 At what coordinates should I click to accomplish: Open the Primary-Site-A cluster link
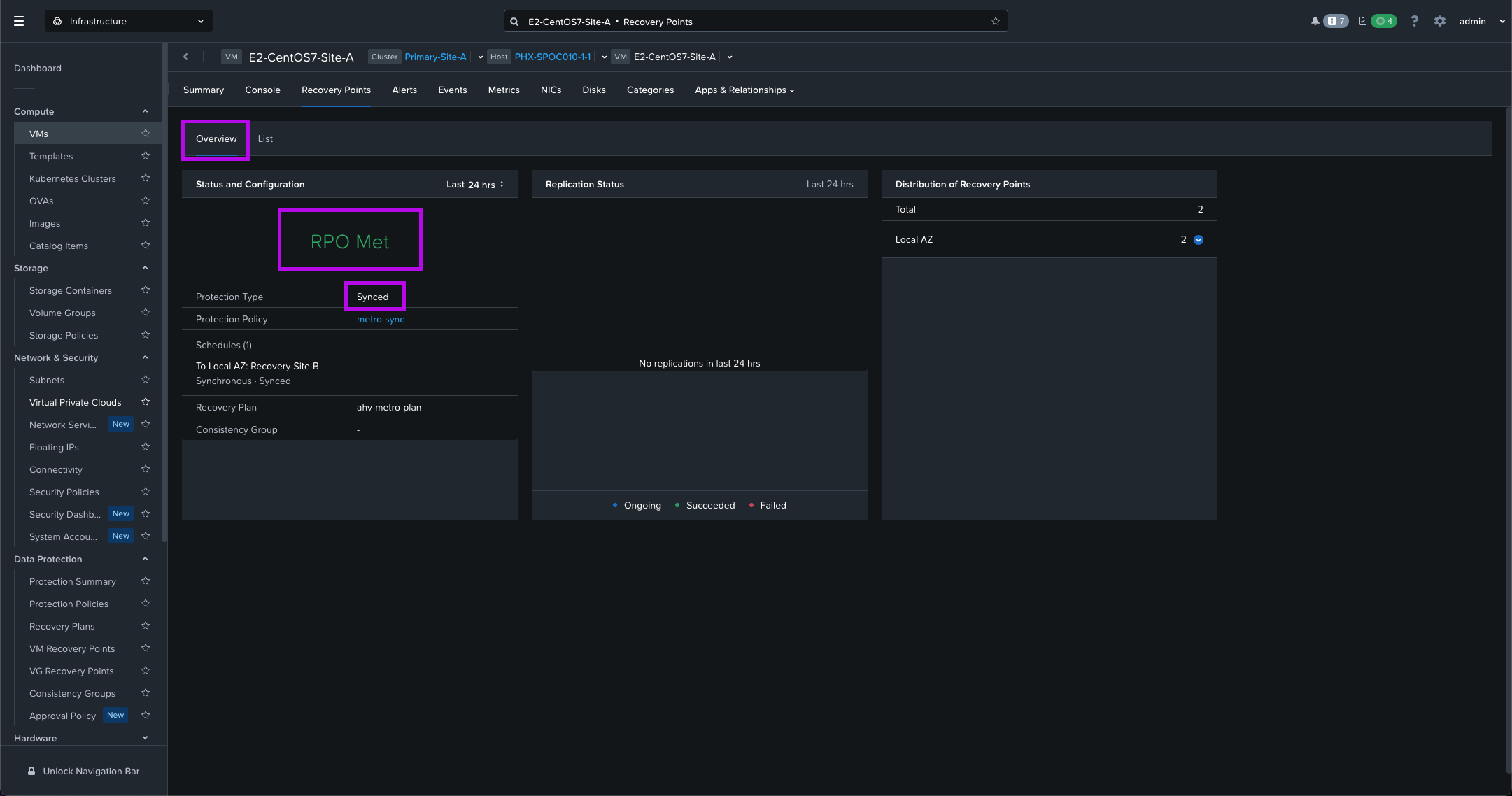click(435, 57)
